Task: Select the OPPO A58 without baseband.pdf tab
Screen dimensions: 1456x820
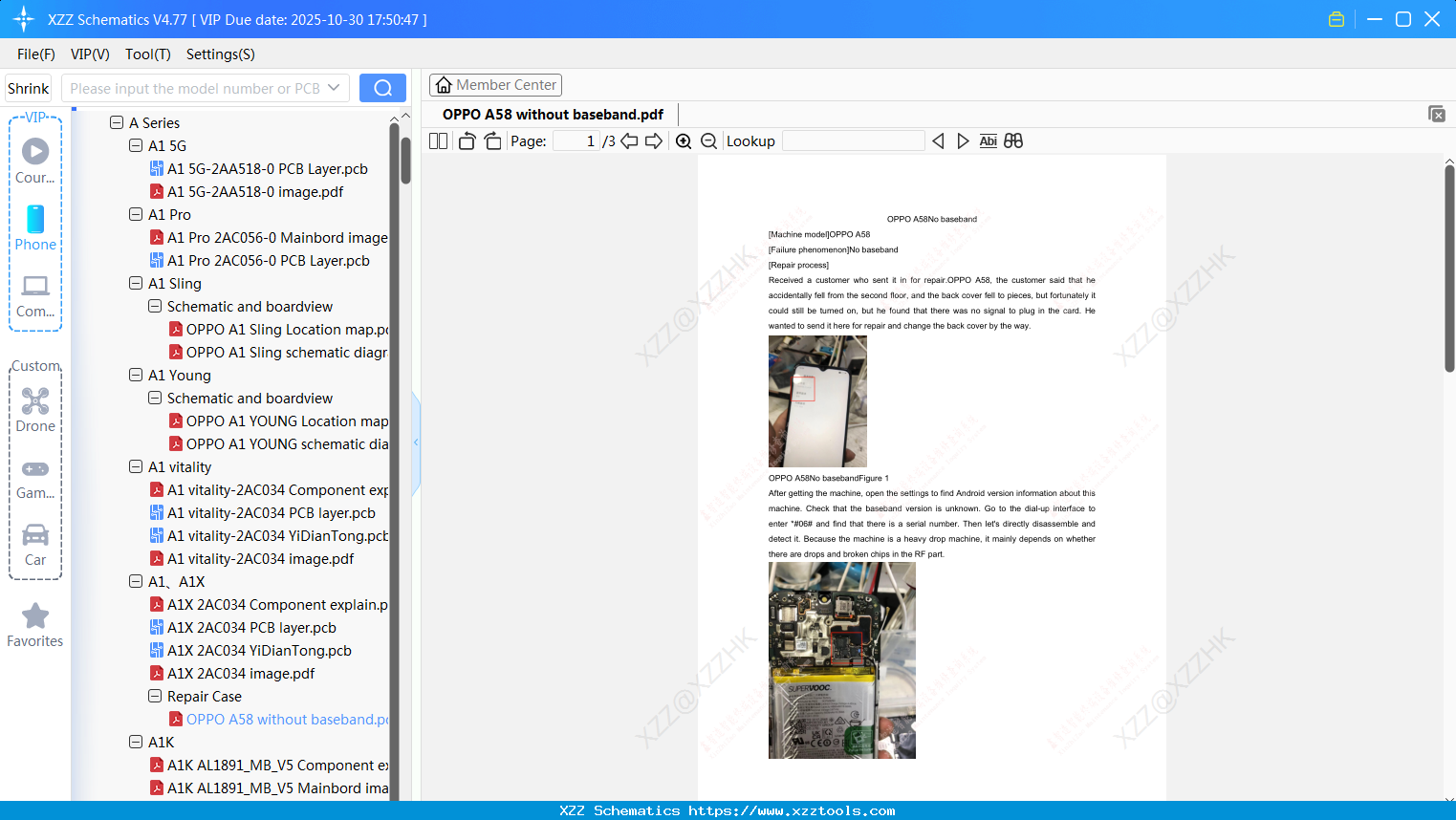Action: point(553,115)
